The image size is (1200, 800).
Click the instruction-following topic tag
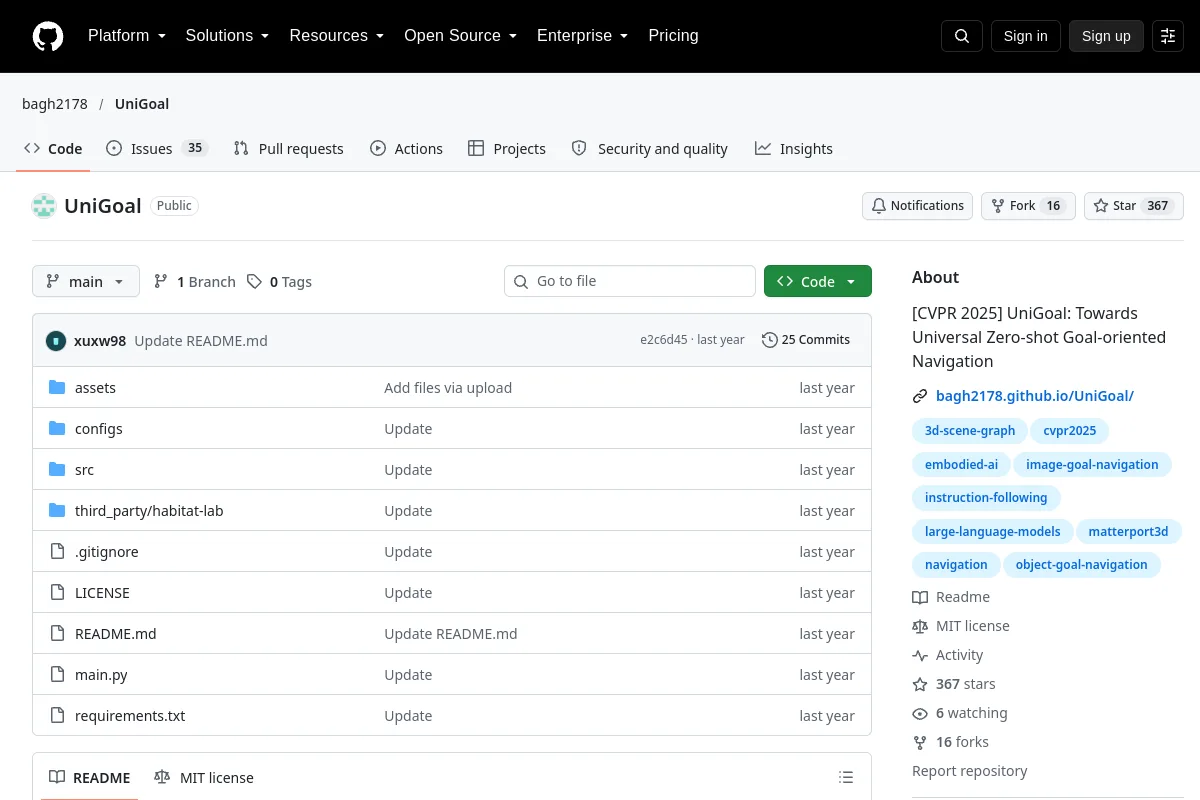point(986,498)
